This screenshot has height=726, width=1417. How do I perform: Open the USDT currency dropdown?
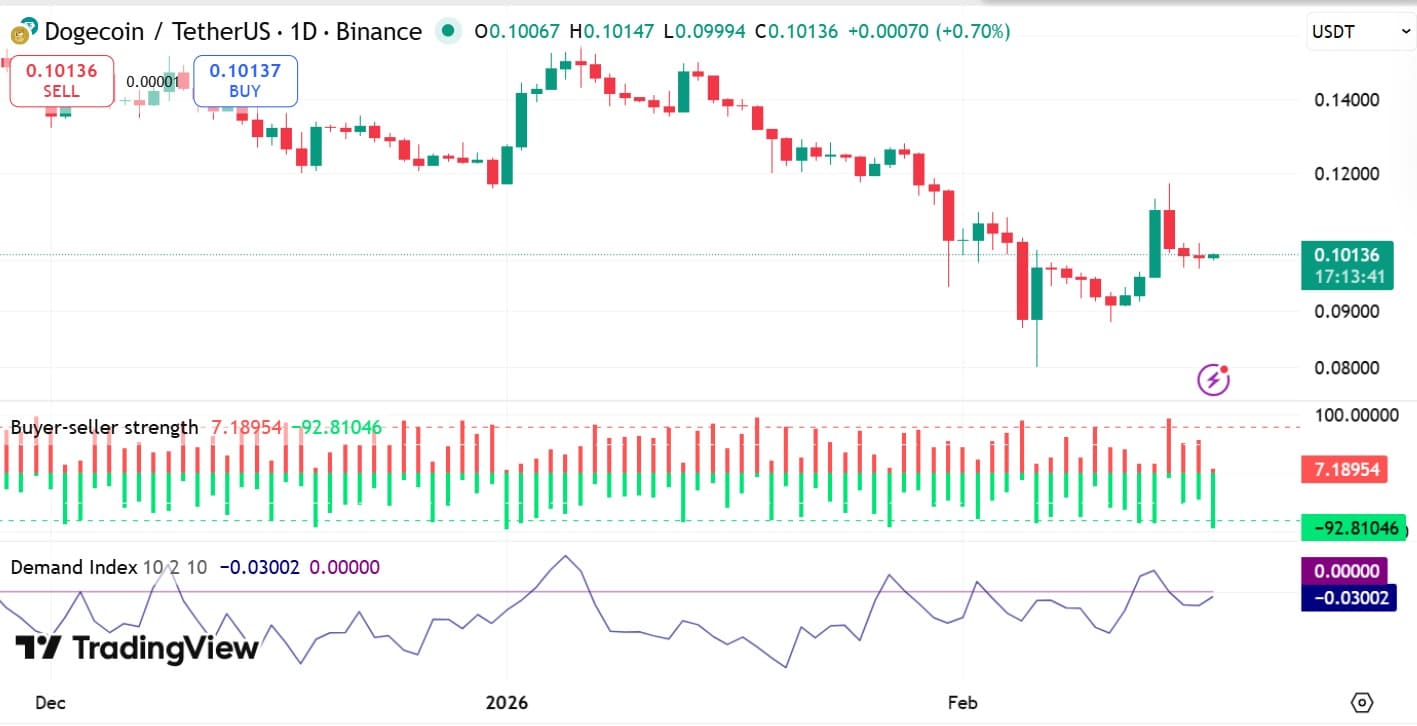(x=1360, y=32)
